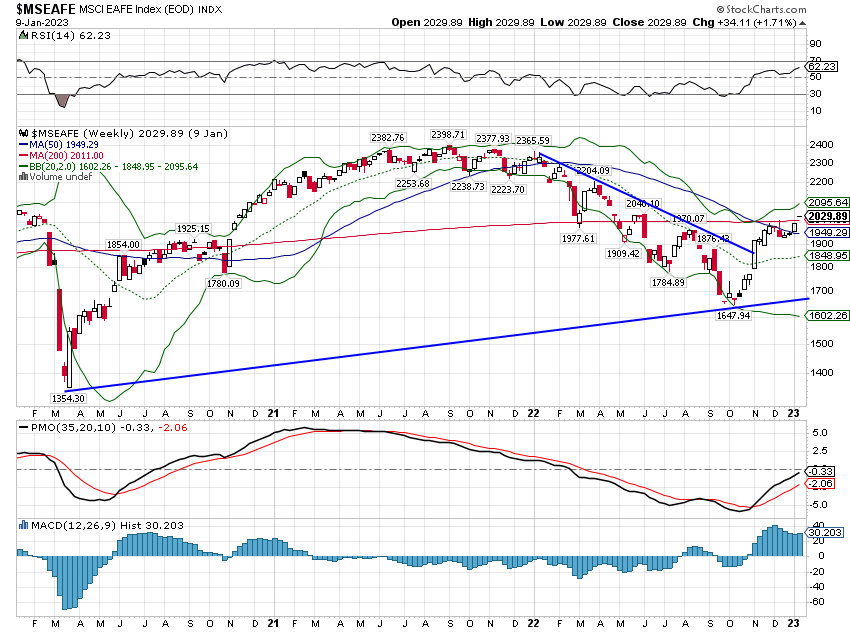This screenshot has height=633, width=850.
Task: Click the 2365.59 price annotation
Action: pyautogui.click(x=533, y=140)
